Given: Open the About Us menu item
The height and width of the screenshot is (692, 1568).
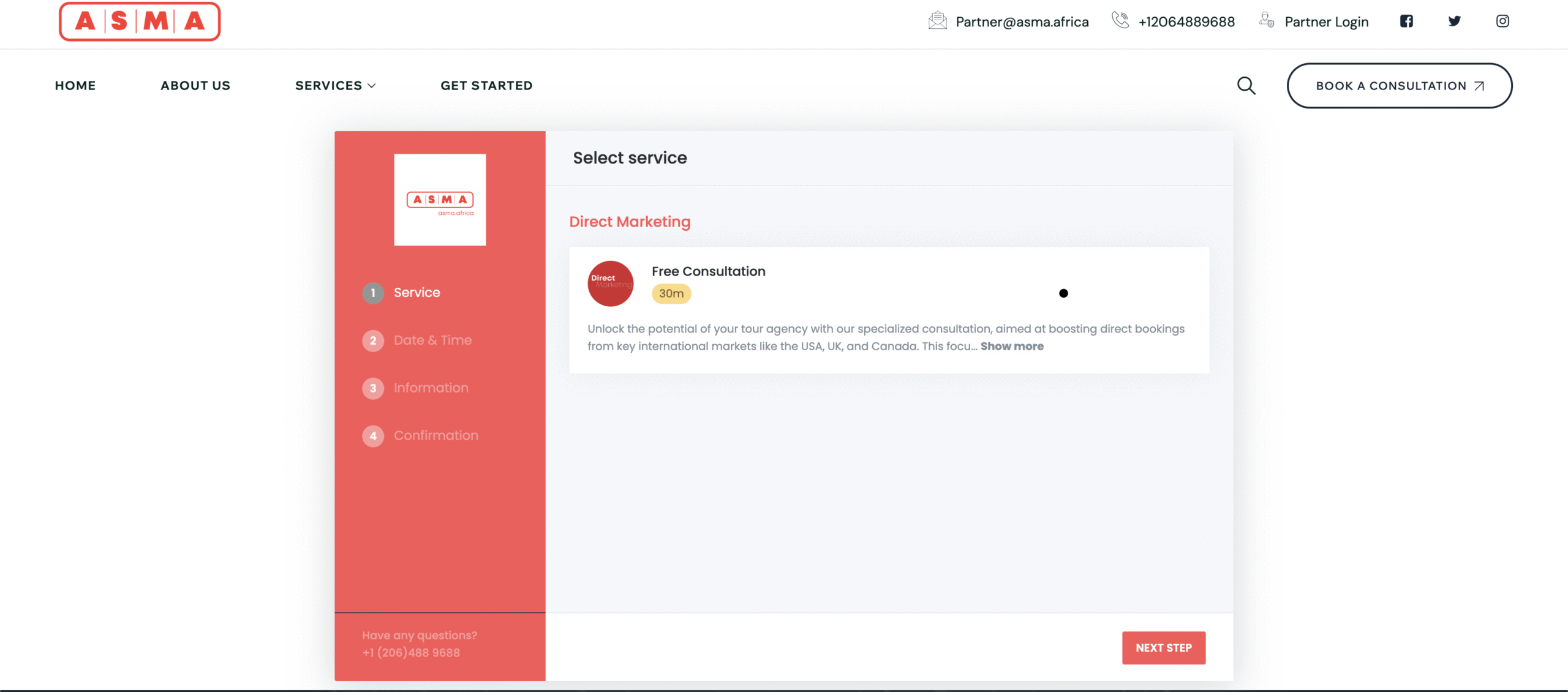Looking at the screenshot, I should tap(195, 86).
